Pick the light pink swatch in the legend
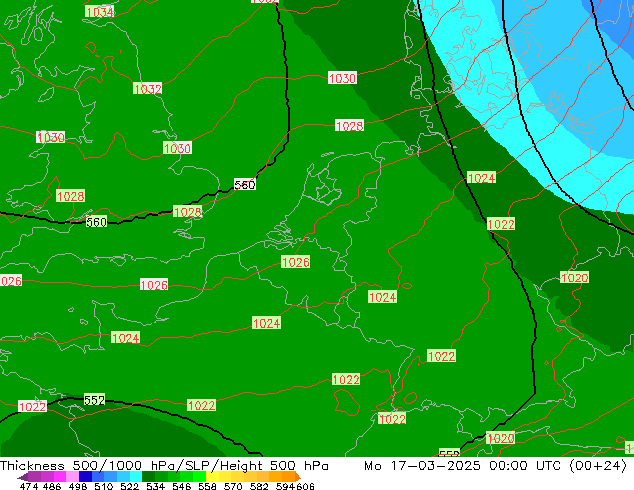Screen dimensions: 634x490 (x=72, y=476)
